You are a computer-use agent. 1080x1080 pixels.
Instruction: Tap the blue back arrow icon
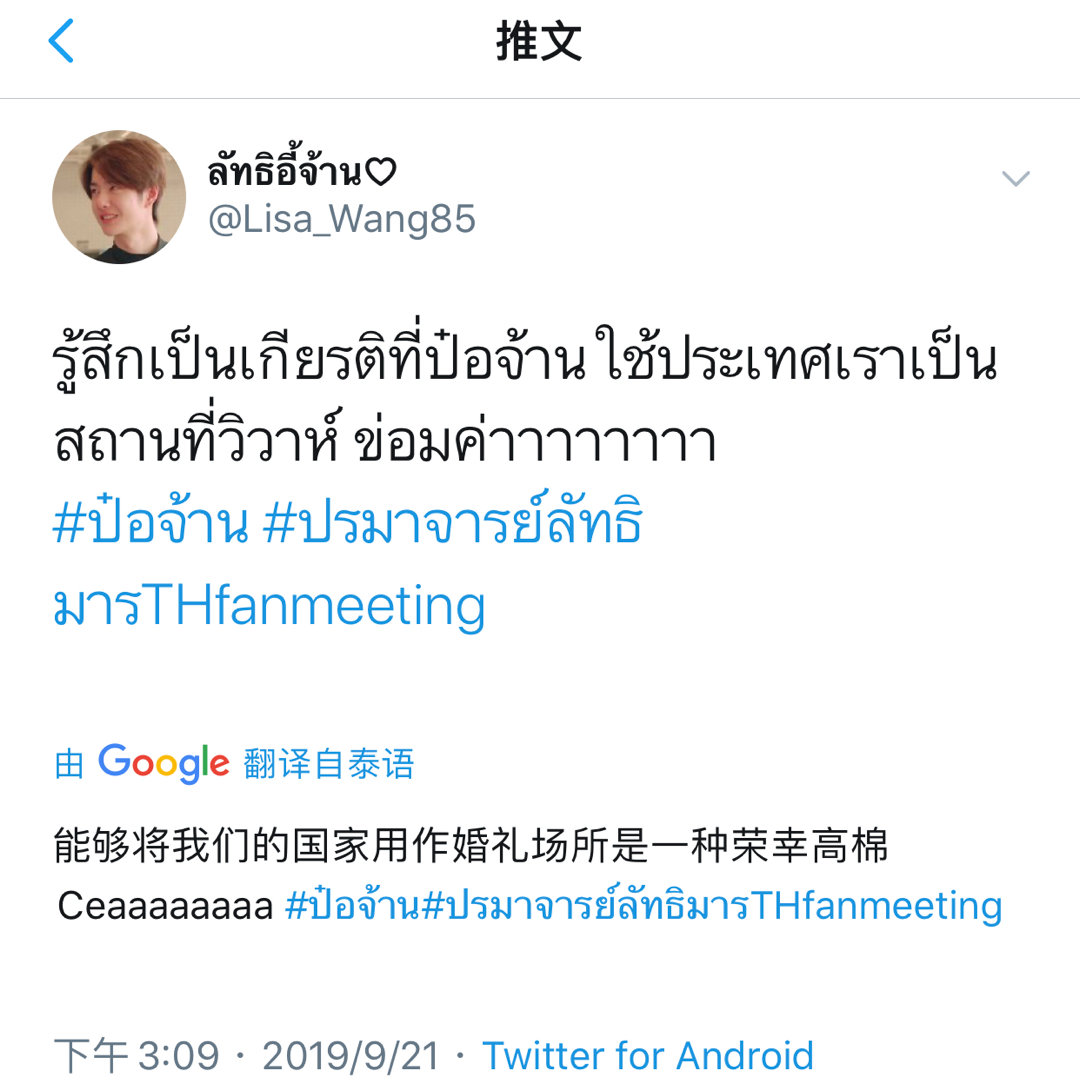pos(61,41)
